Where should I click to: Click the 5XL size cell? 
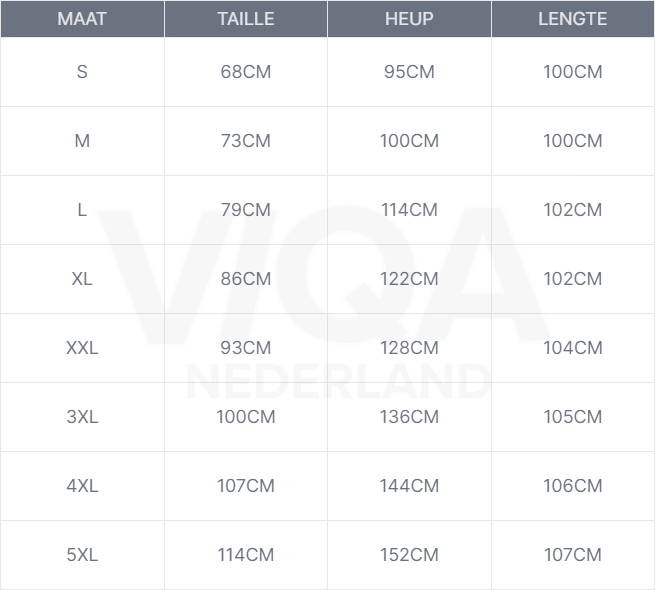(82, 555)
